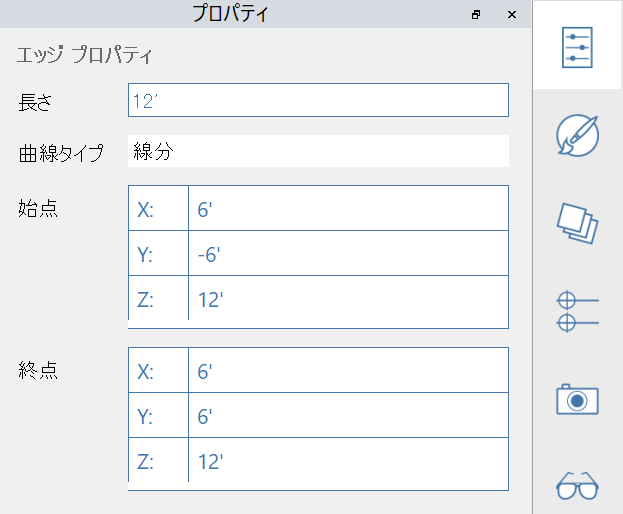The width and height of the screenshot is (623, 514).
Task: Open the Properties panel sliders icon
Action: pos(578,47)
